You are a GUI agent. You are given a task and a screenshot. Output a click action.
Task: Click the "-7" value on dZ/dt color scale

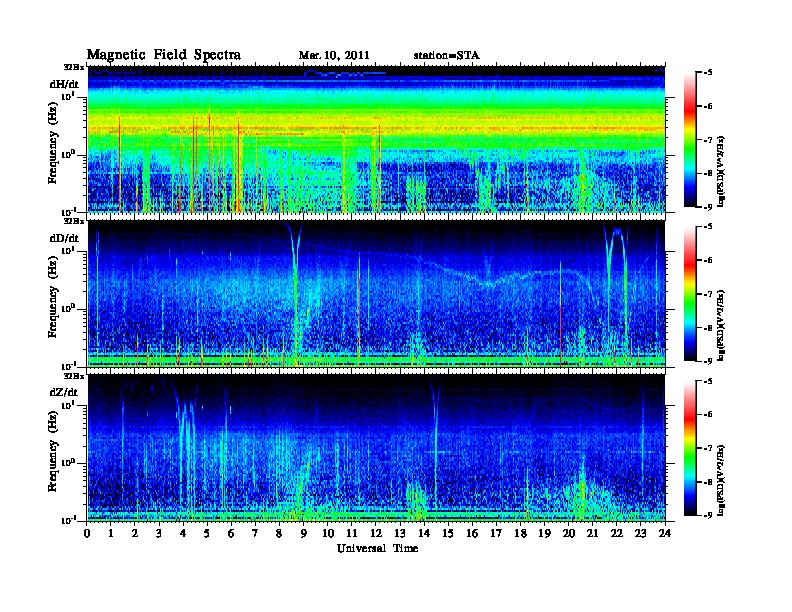707,448
